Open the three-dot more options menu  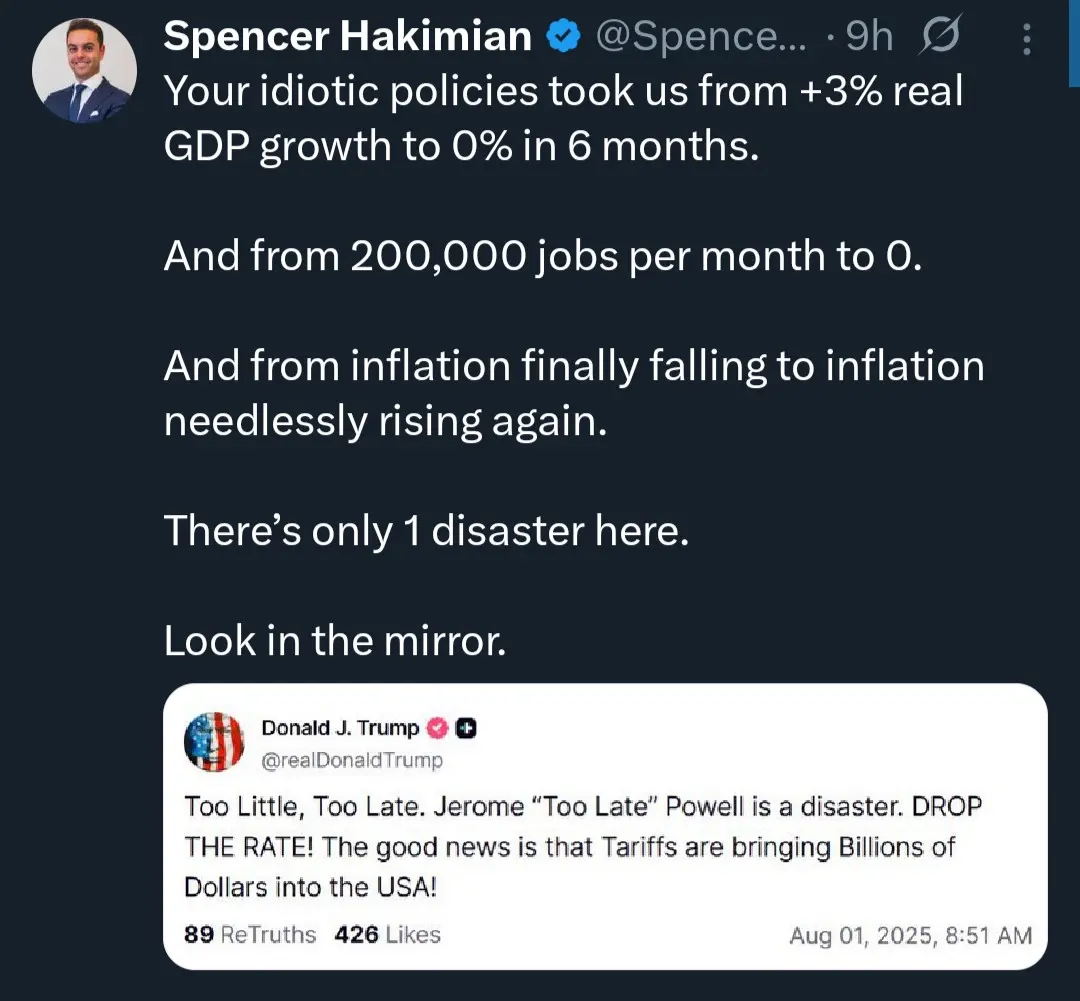(x=1026, y=39)
